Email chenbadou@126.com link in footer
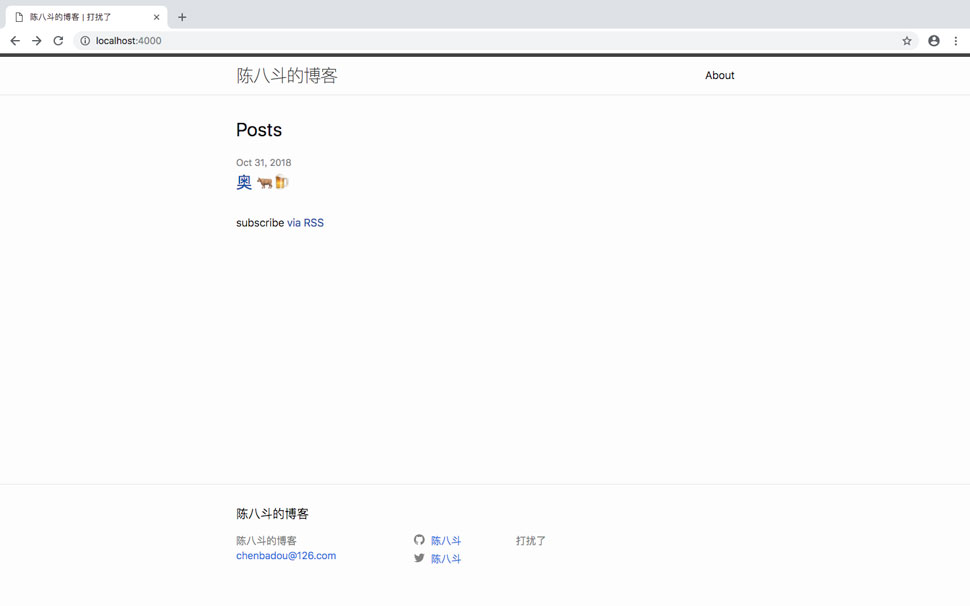This screenshot has width=970, height=606. [286, 555]
